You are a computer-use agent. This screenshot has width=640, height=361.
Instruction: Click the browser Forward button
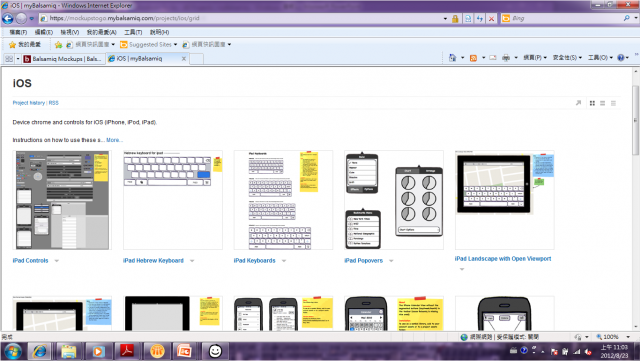[x=21, y=18]
